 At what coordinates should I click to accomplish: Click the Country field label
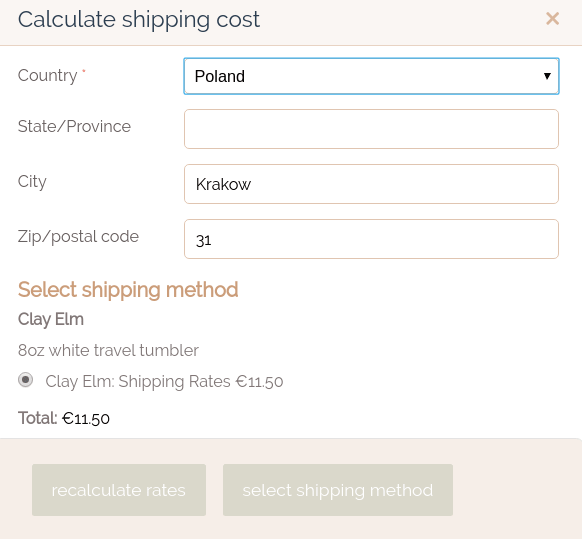[48, 76]
